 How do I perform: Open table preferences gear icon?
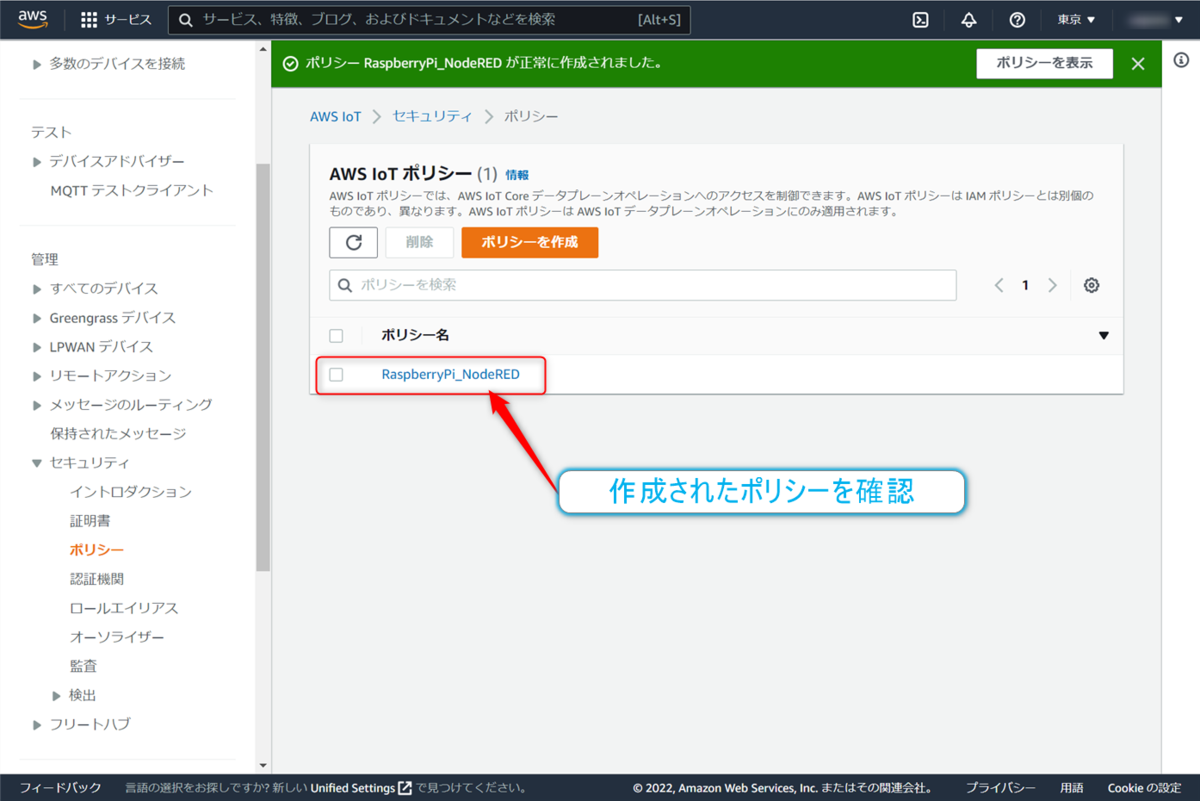[x=1092, y=285]
